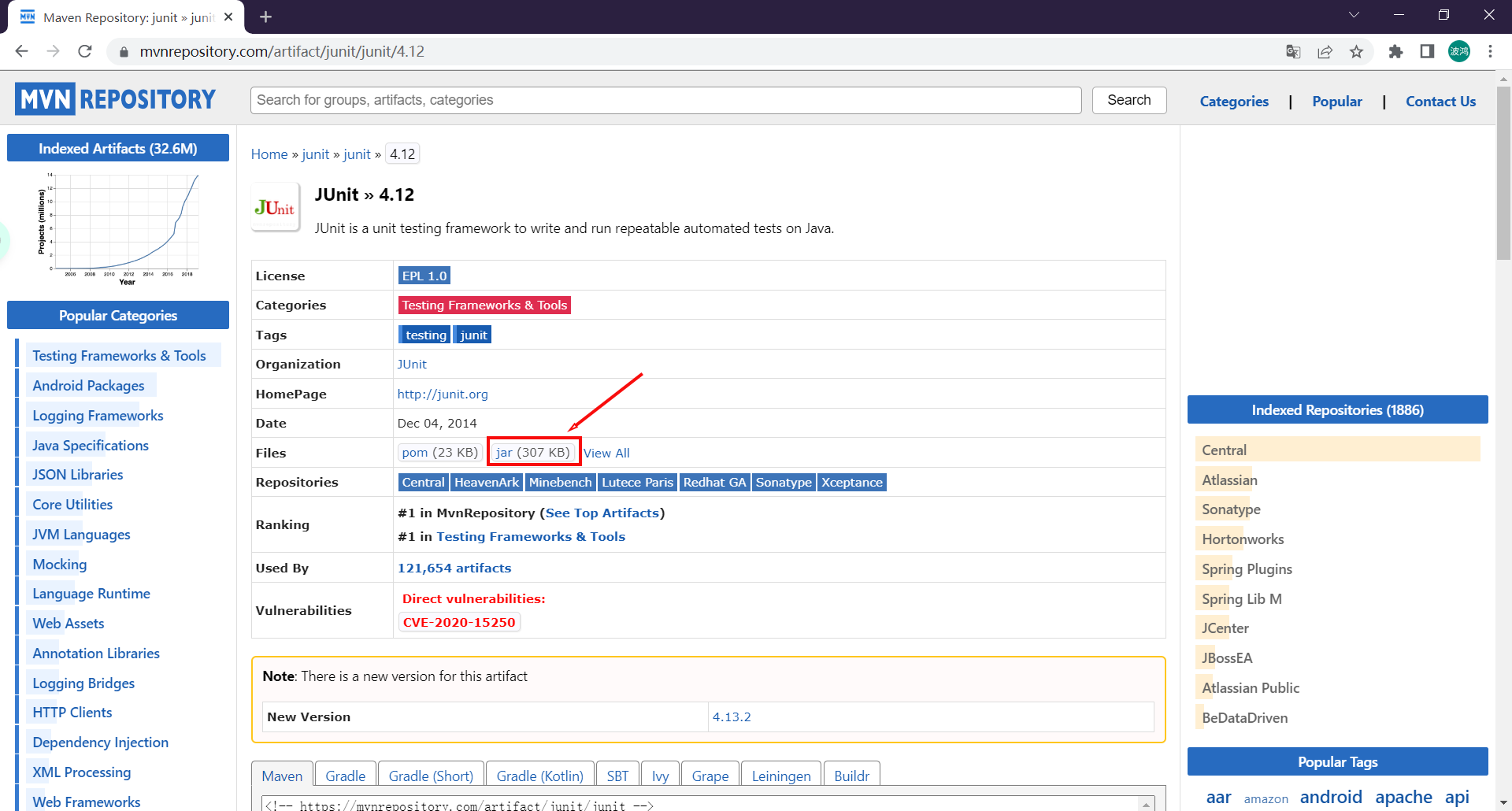Open a new browser tab

265,17
